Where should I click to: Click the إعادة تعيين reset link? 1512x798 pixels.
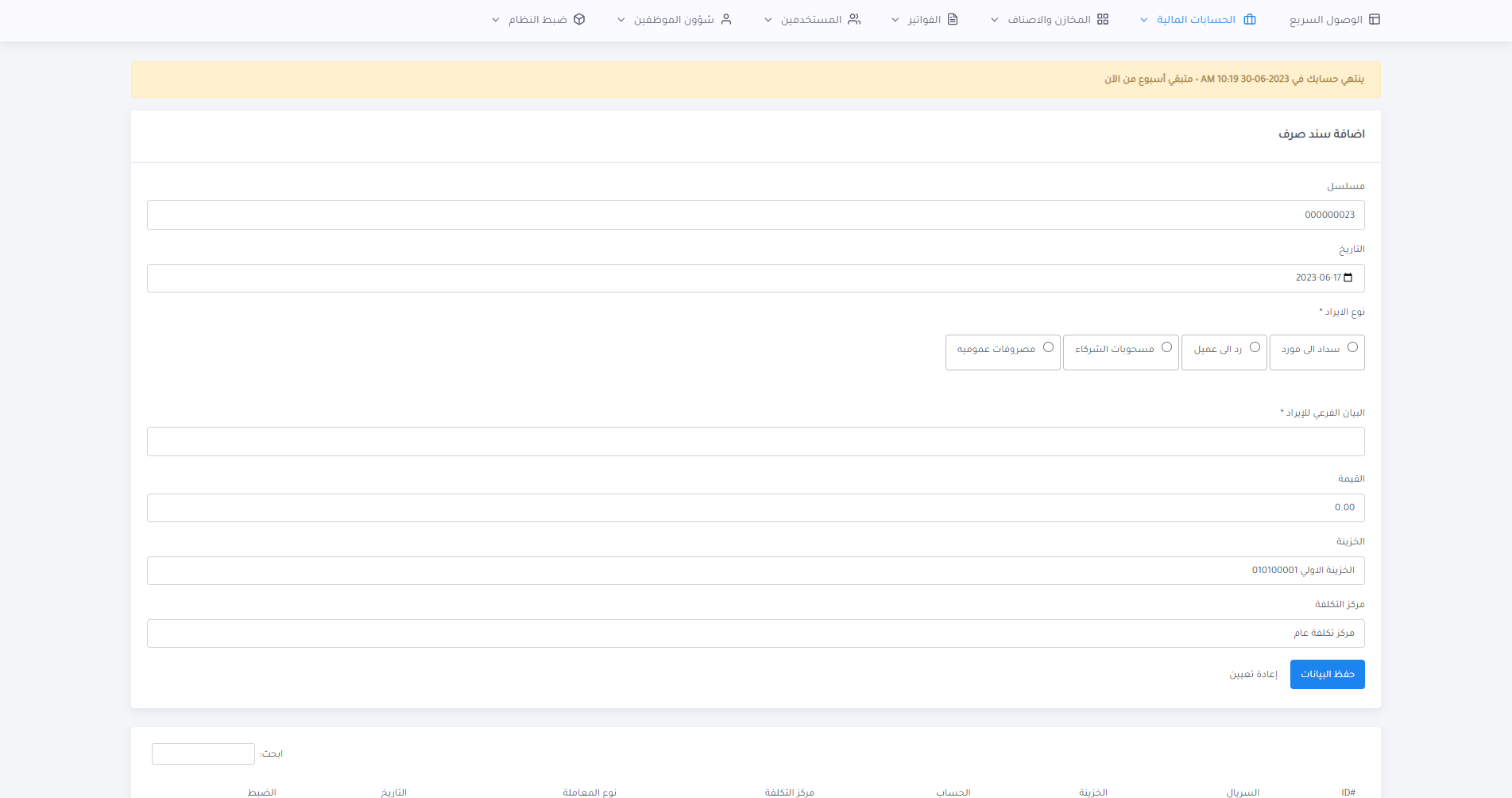[x=1254, y=674]
